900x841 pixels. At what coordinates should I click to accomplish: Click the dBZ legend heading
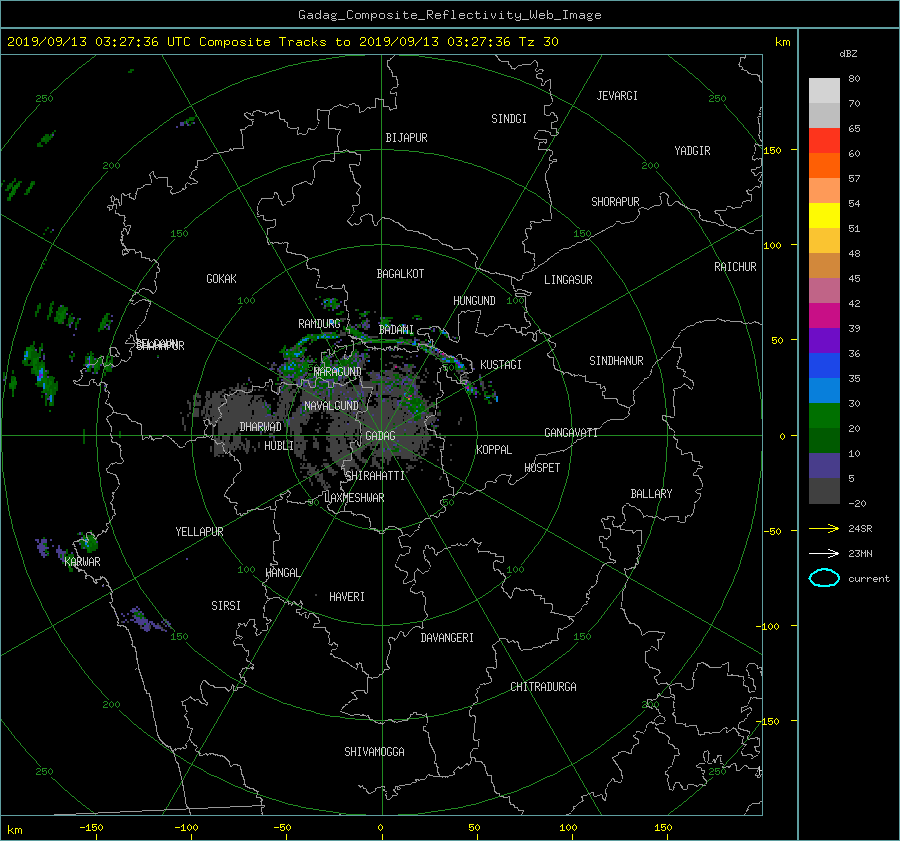tap(848, 53)
